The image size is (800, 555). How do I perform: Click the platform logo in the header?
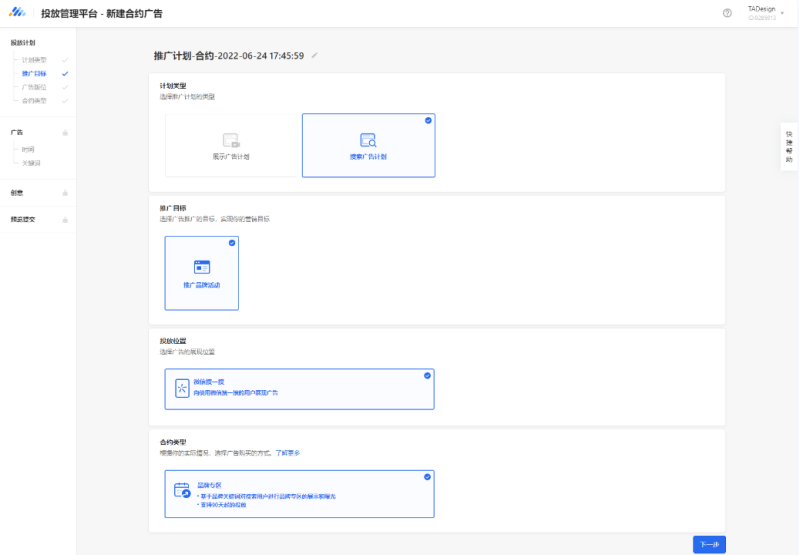coord(18,13)
